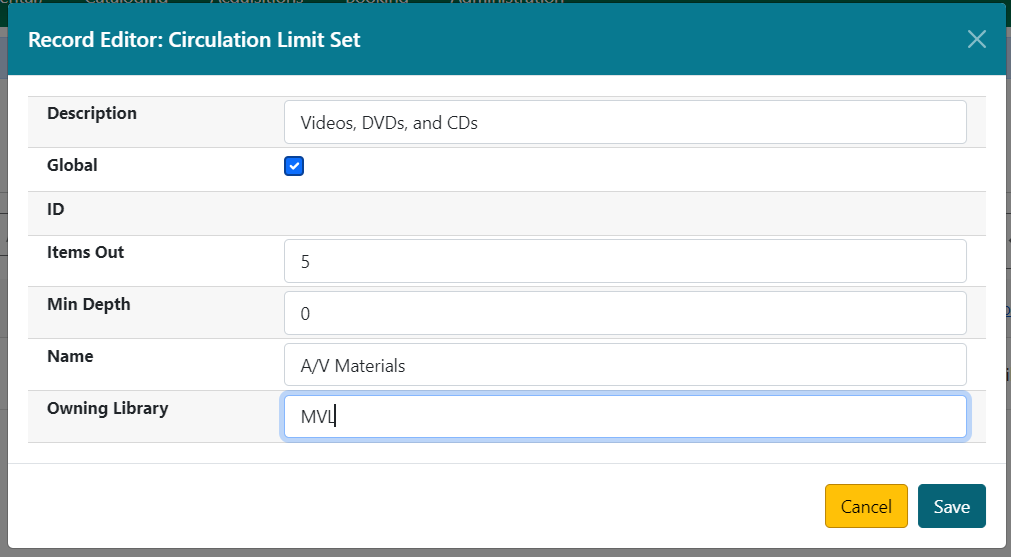Uncheck the Global checkbox
Viewport: 1011px width, 557px height.
(x=294, y=166)
